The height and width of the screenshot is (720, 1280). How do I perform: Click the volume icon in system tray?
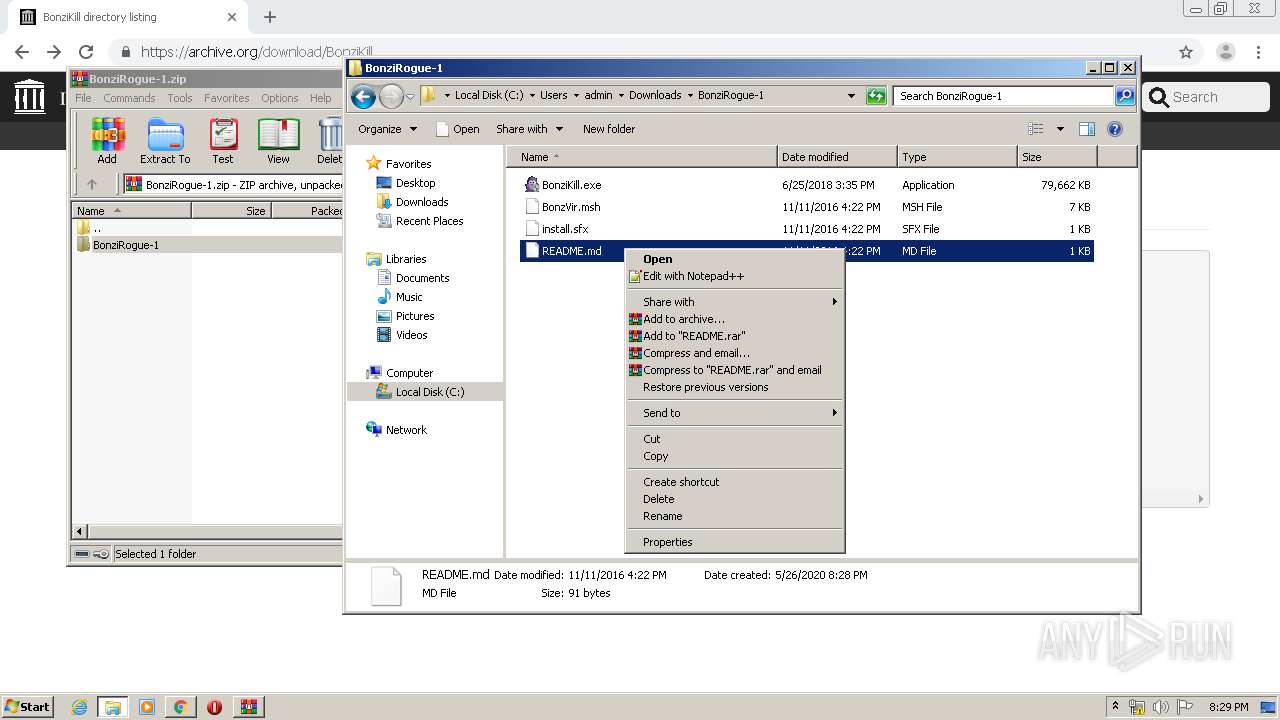[x=1161, y=707]
